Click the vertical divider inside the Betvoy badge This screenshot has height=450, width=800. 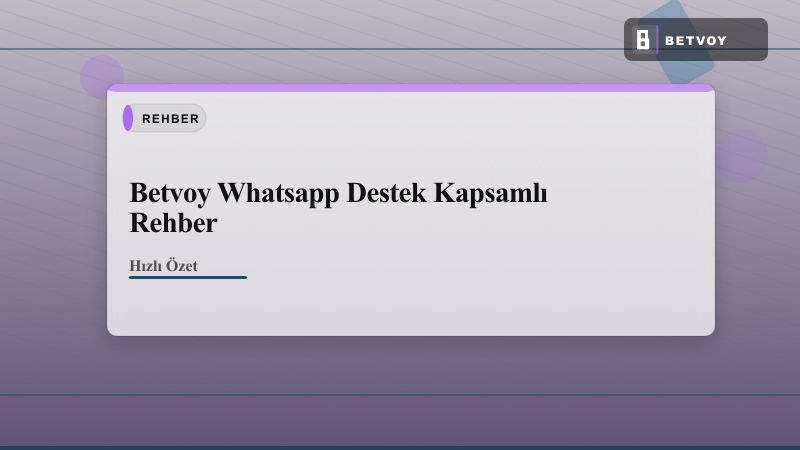(657, 40)
